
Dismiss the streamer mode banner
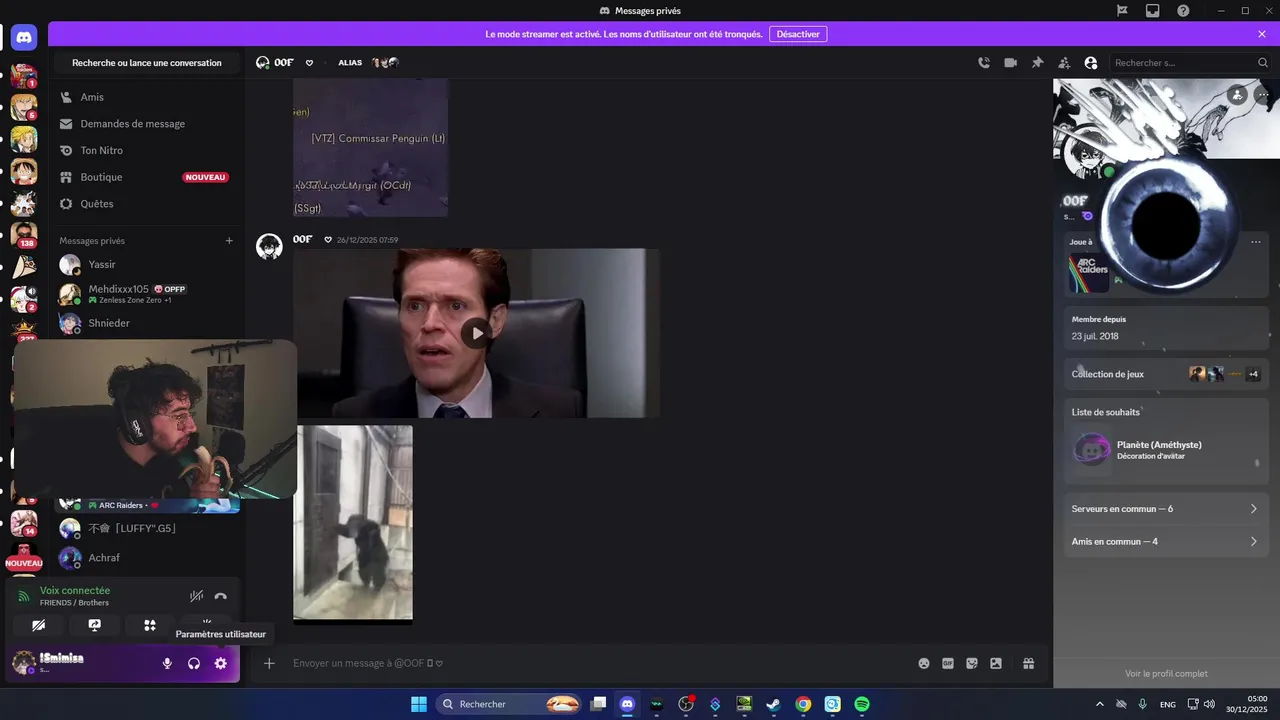click(x=1262, y=34)
